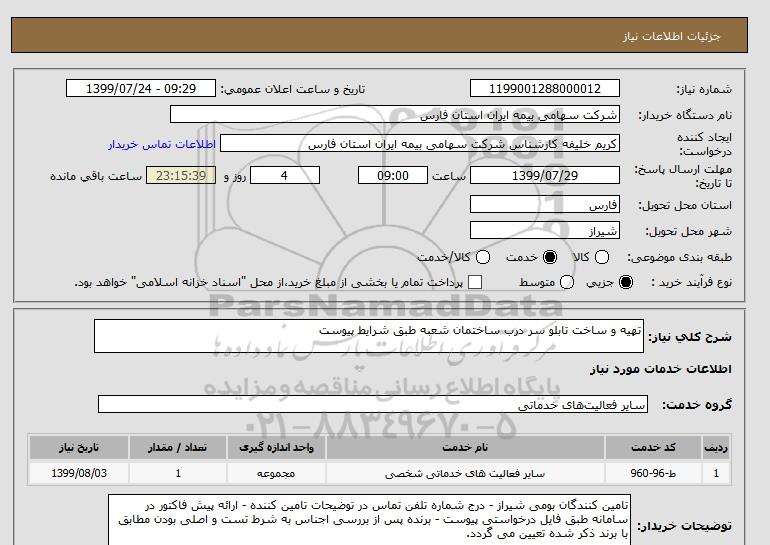Tick the اسناد خزانه اسلامی payment checkbox

(475, 282)
